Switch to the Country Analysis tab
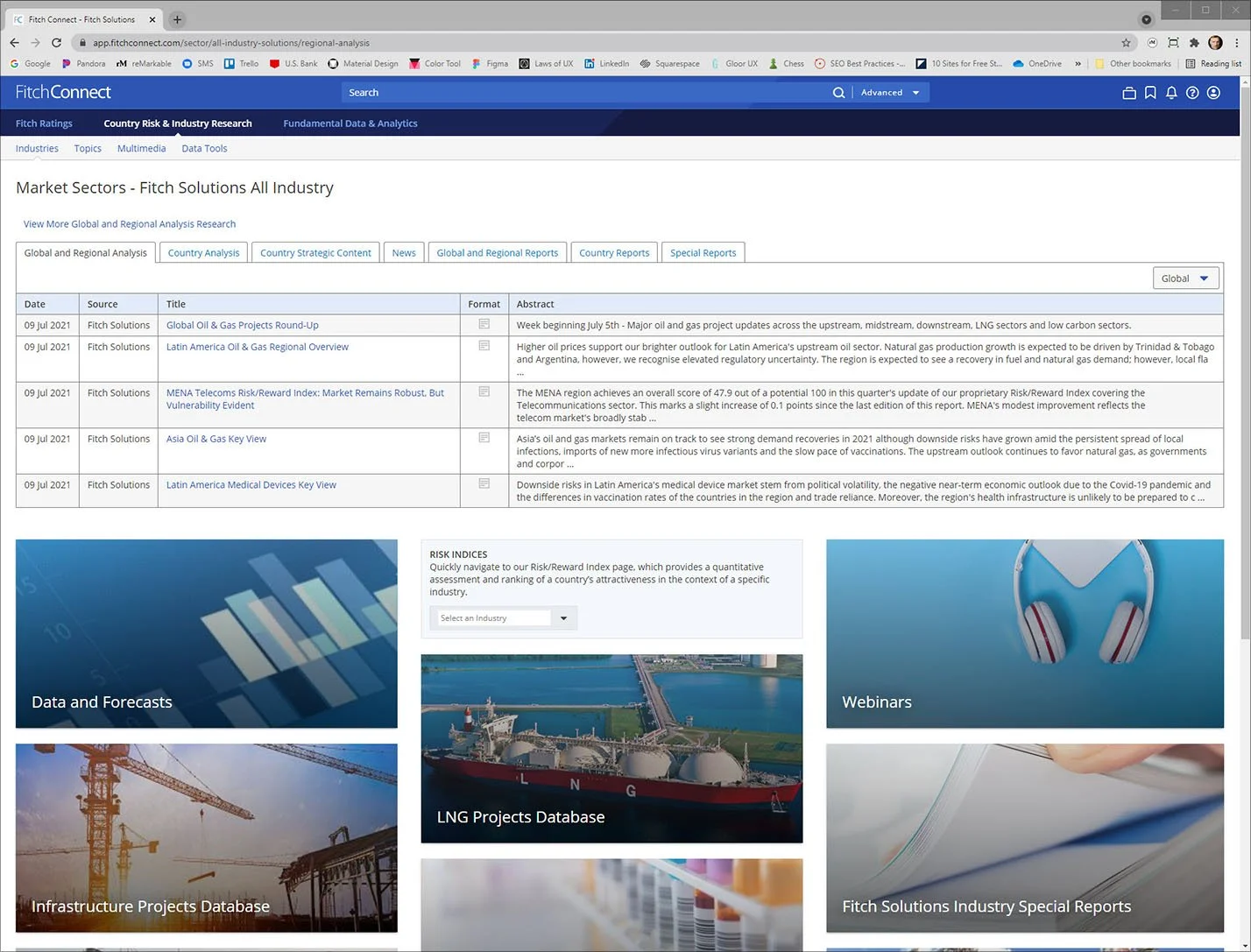Viewport: 1251px width, 952px height. (203, 252)
